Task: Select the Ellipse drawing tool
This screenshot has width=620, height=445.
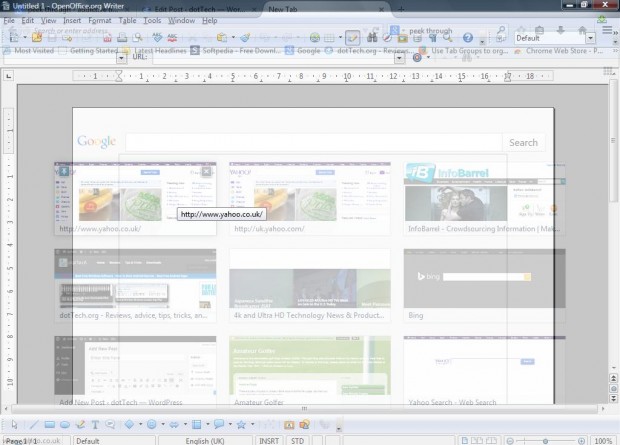Action: tap(65, 424)
